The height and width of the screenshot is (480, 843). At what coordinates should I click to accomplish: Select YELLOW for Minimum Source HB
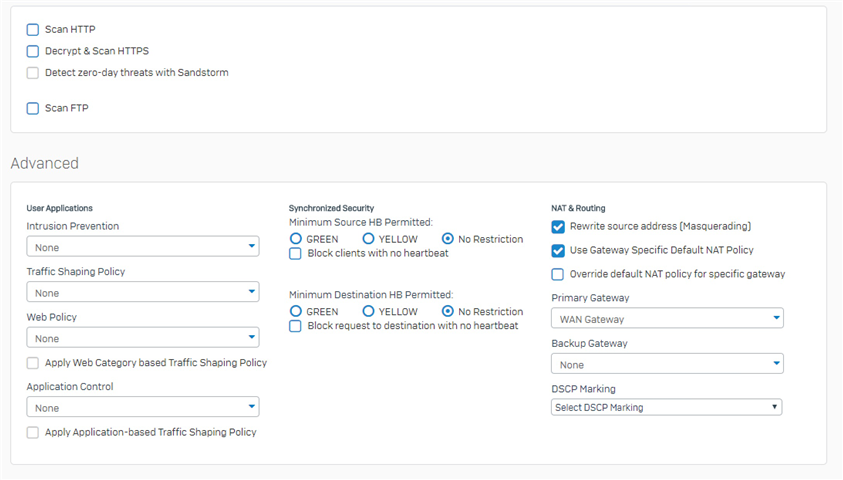[368, 239]
